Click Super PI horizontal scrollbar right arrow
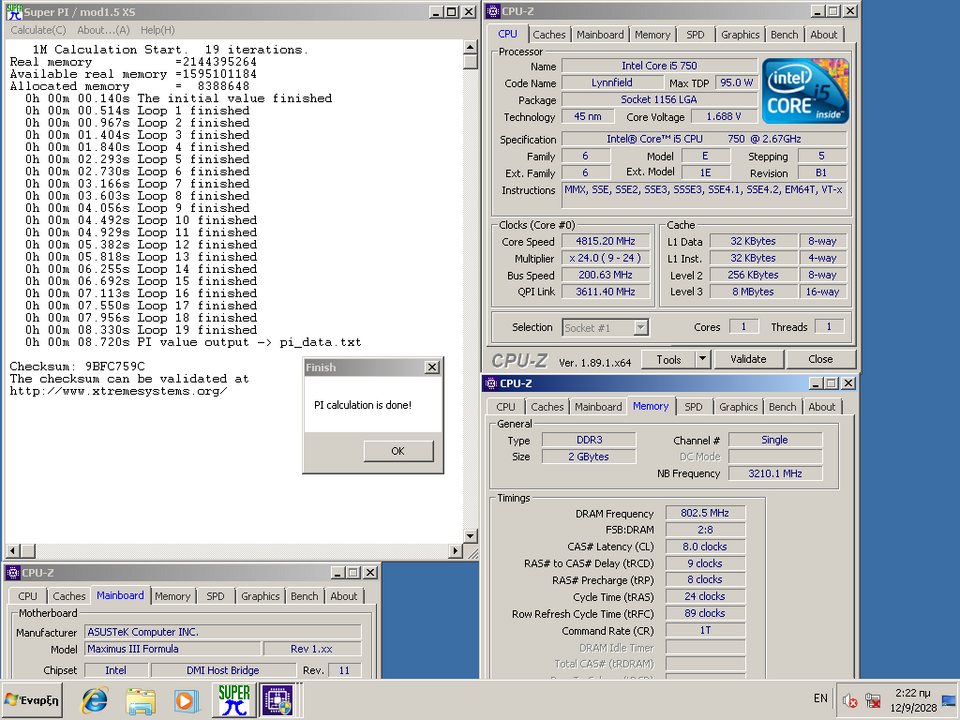This screenshot has width=960, height=720. 455,551
